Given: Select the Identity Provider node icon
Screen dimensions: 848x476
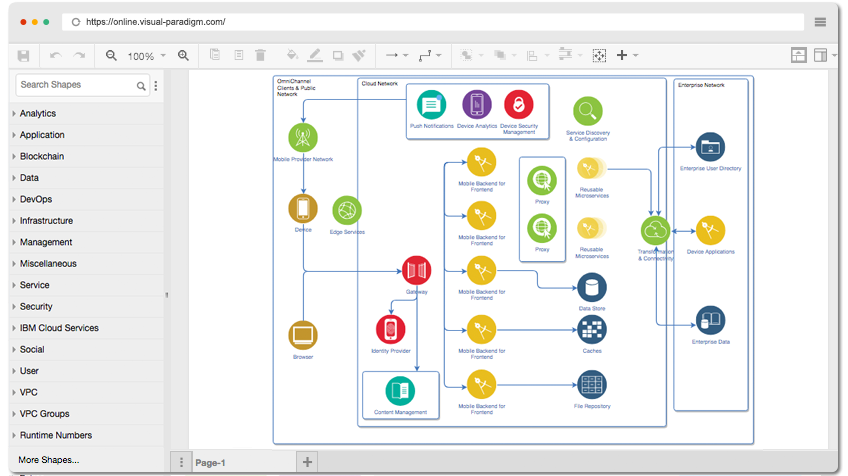Looking at the screenshot, I should coord(390,329).
